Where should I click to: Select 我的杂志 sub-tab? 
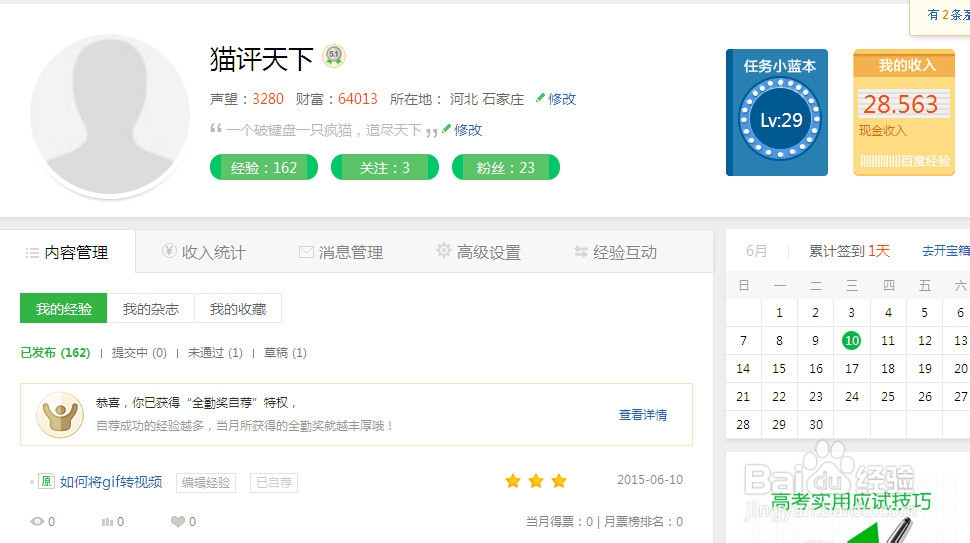(151, 308)
